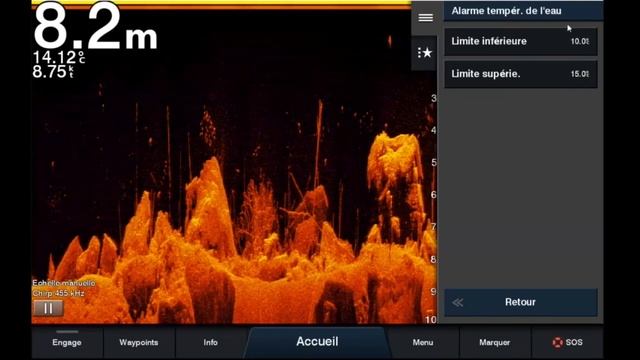Click depth scale marker 5
This screenshot has width=640, height=360.
pyautogui.click(x=433, y=162)
